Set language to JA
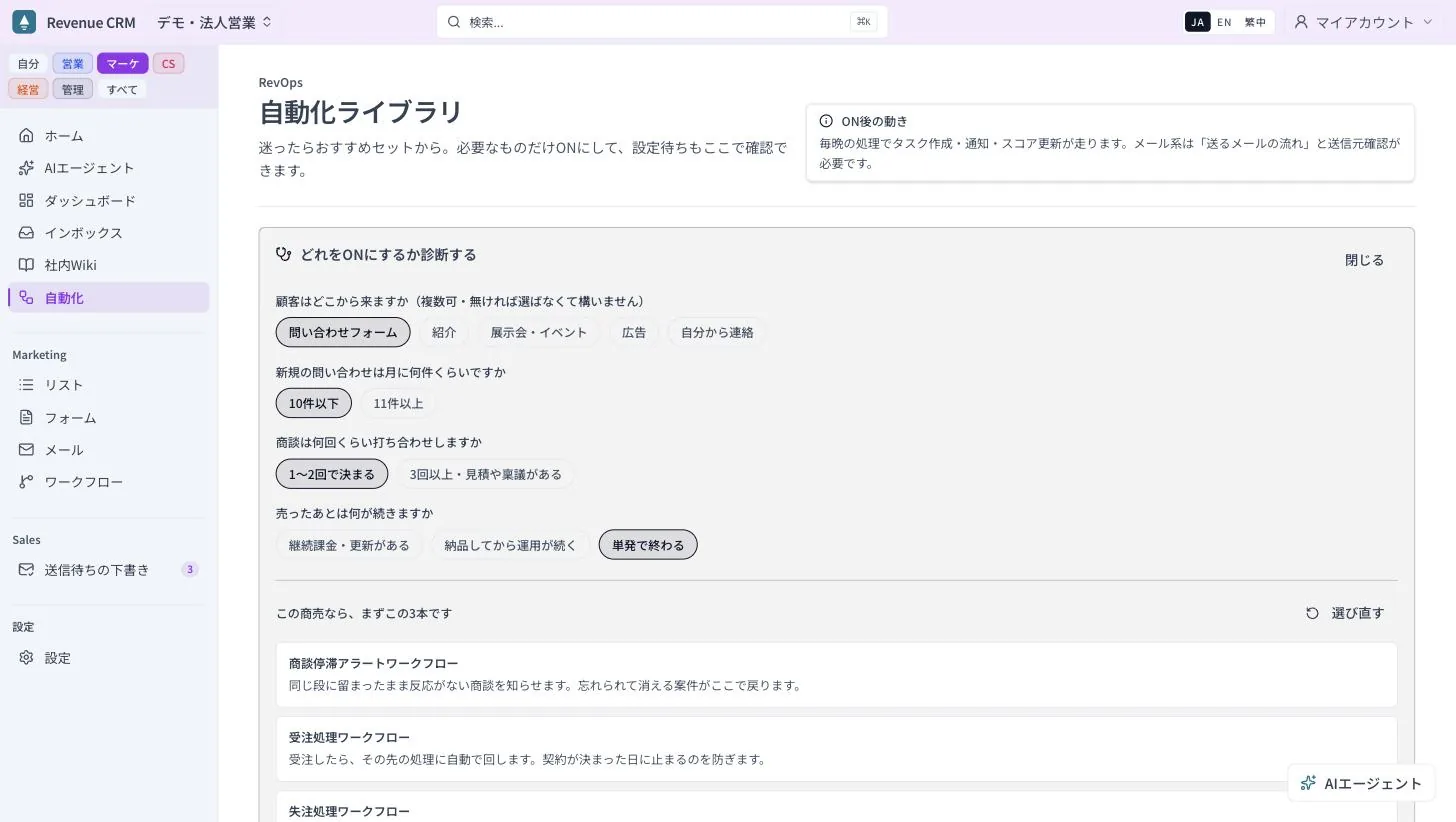This screenshot has width=1456, height=822. (x=1197, y=22)
